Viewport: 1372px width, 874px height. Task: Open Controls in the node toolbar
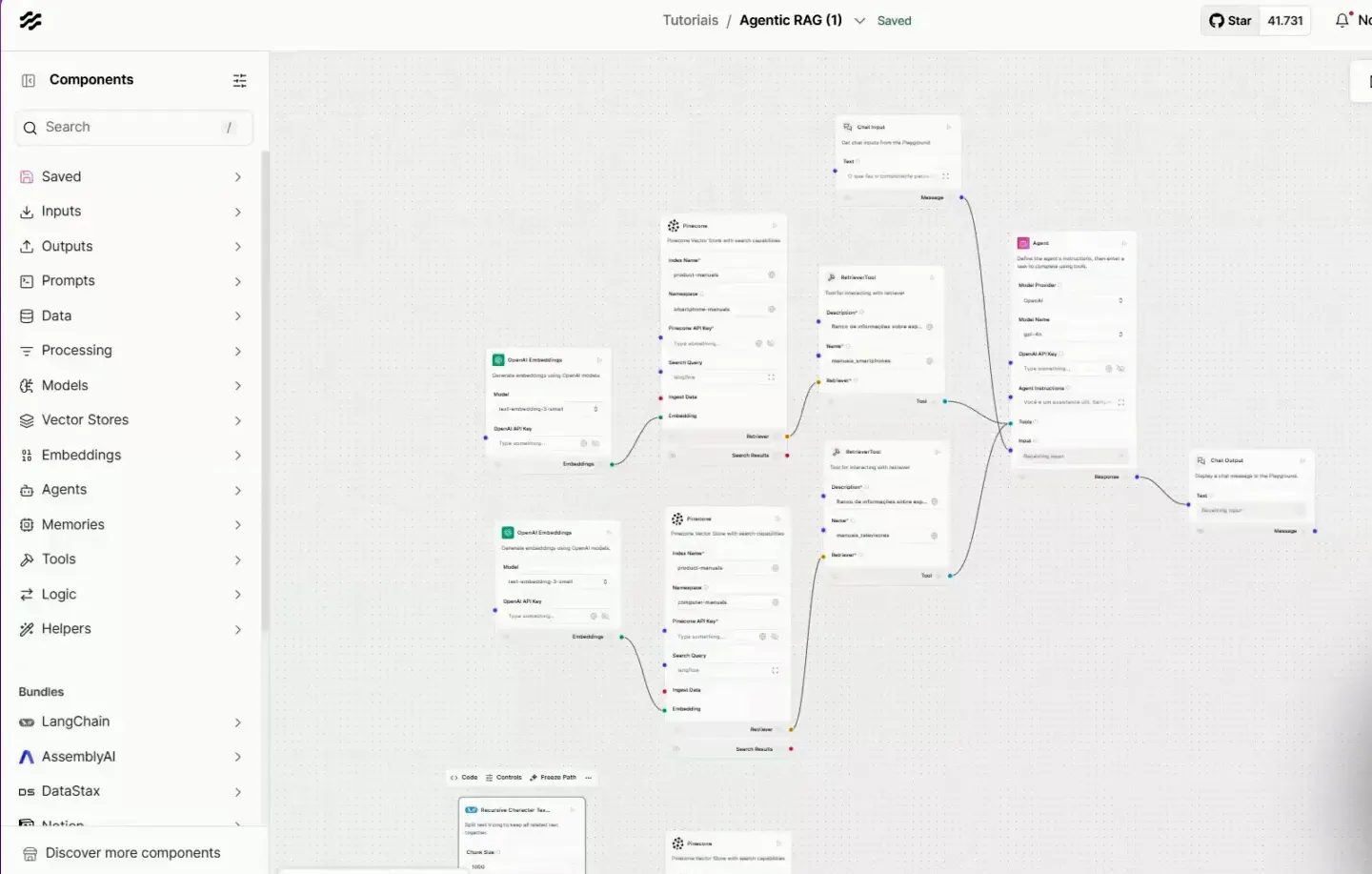pyautogui.click(x=504, y=778)
